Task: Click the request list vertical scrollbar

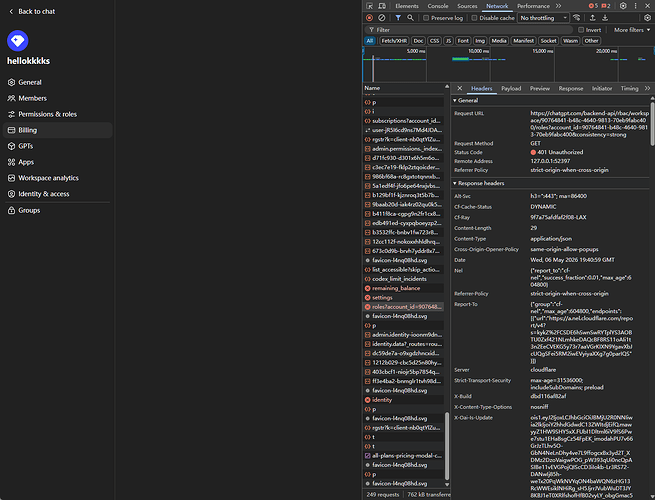Action: (x=447, y=446)
